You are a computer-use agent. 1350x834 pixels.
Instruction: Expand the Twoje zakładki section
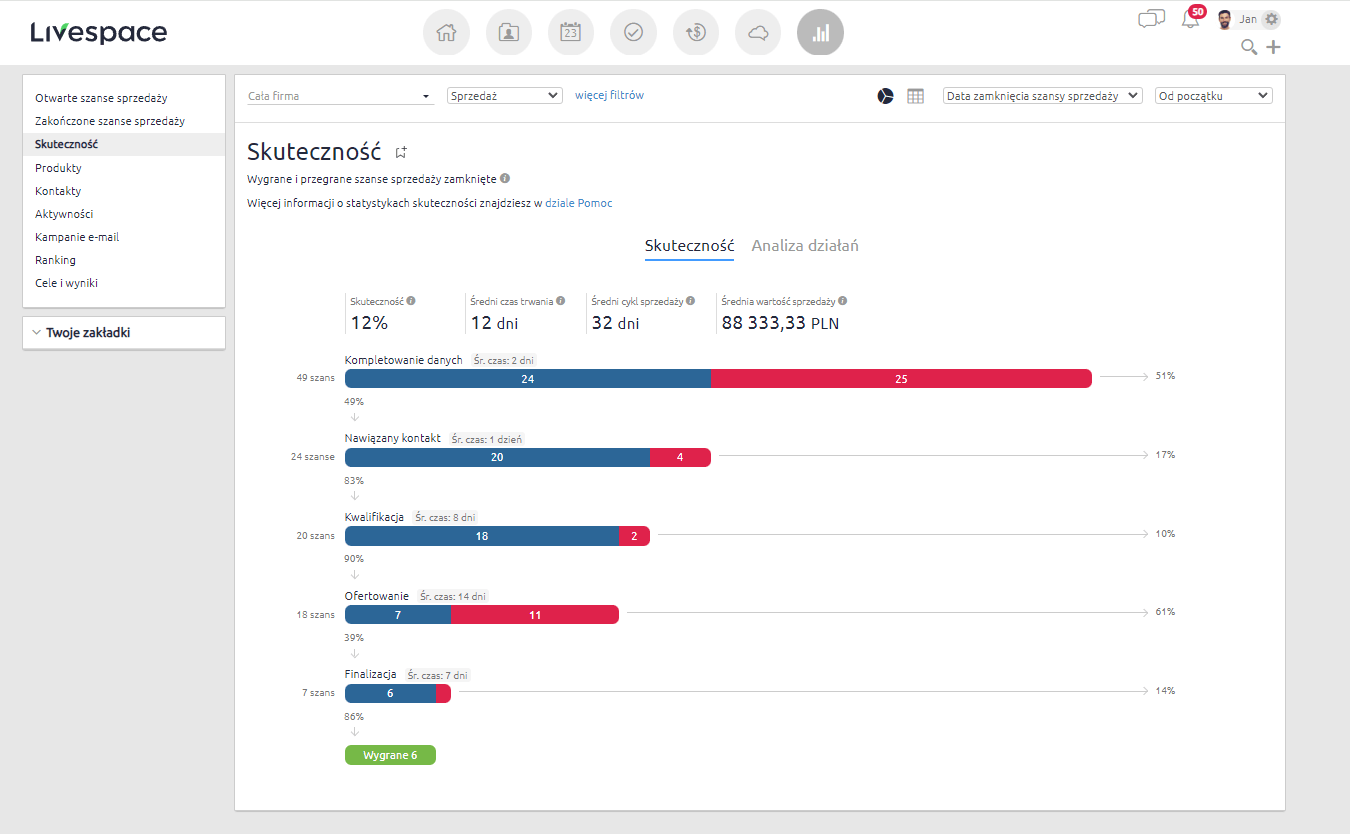[124, 333]
